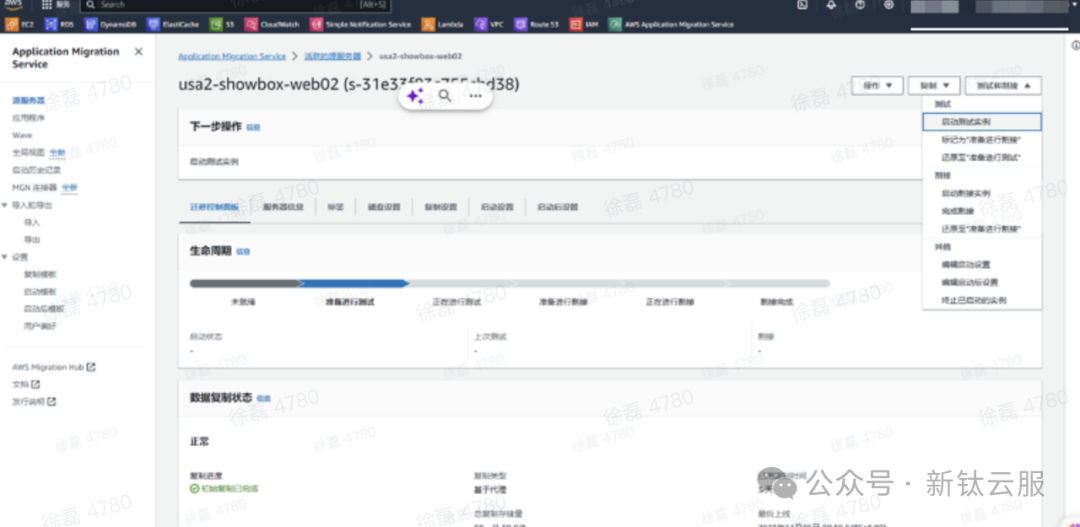
Task: Open the 复制 dropdown button
Action: click(934, 85)
